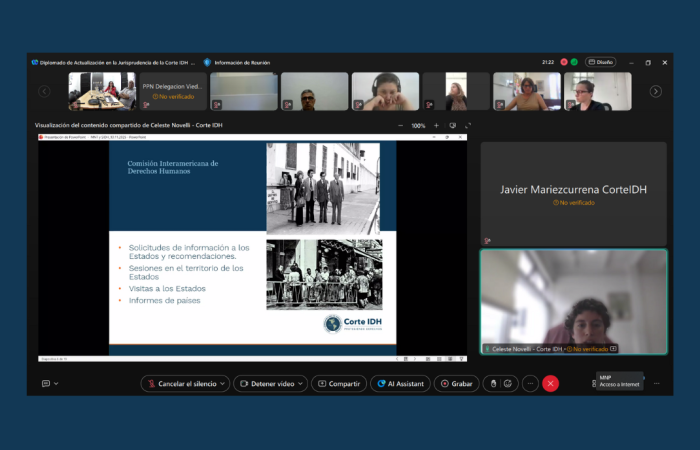Open the closed captions menu at bottom left

(50, 383)
